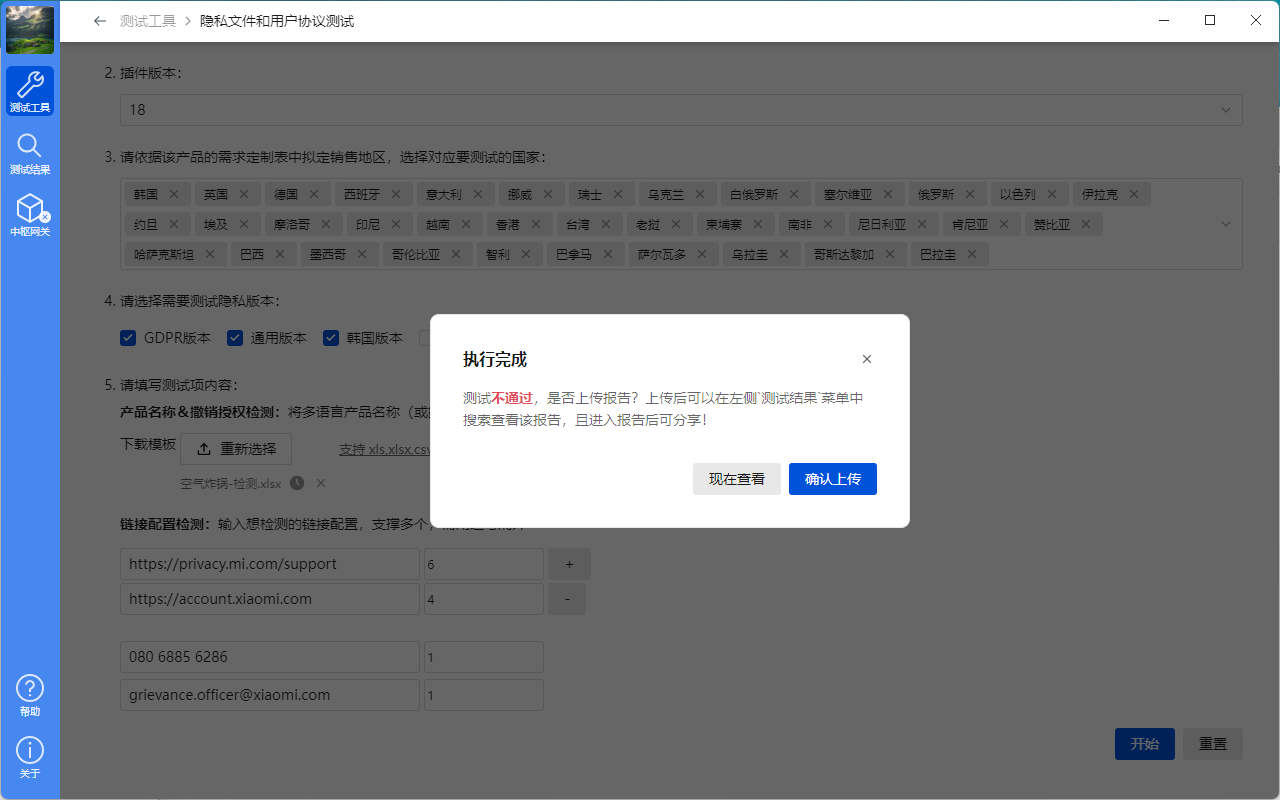The width and height of the screenshot is (1280, 800).
Task: Click the back arrow in the header
Action: [99, 21]
